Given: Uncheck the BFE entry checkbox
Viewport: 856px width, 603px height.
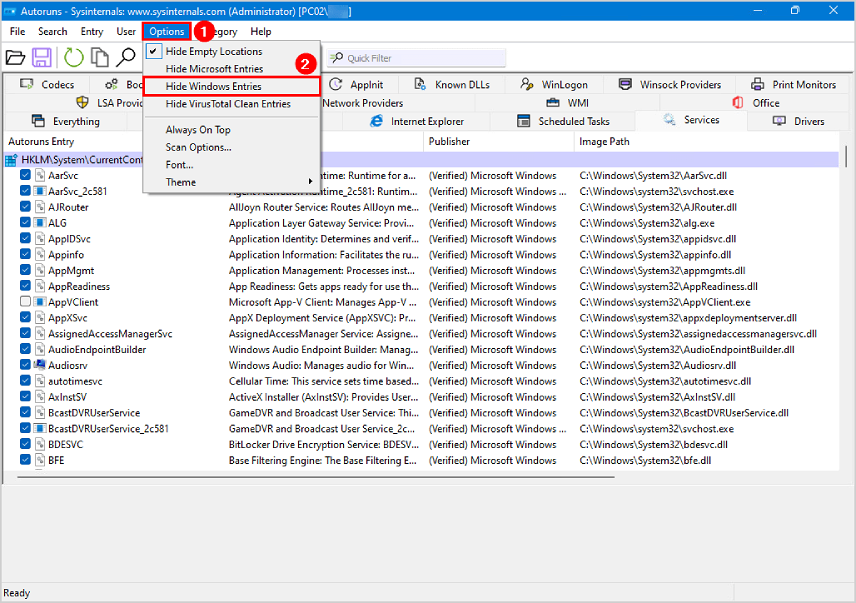Looking at the screenshot, I should (25, 460).
